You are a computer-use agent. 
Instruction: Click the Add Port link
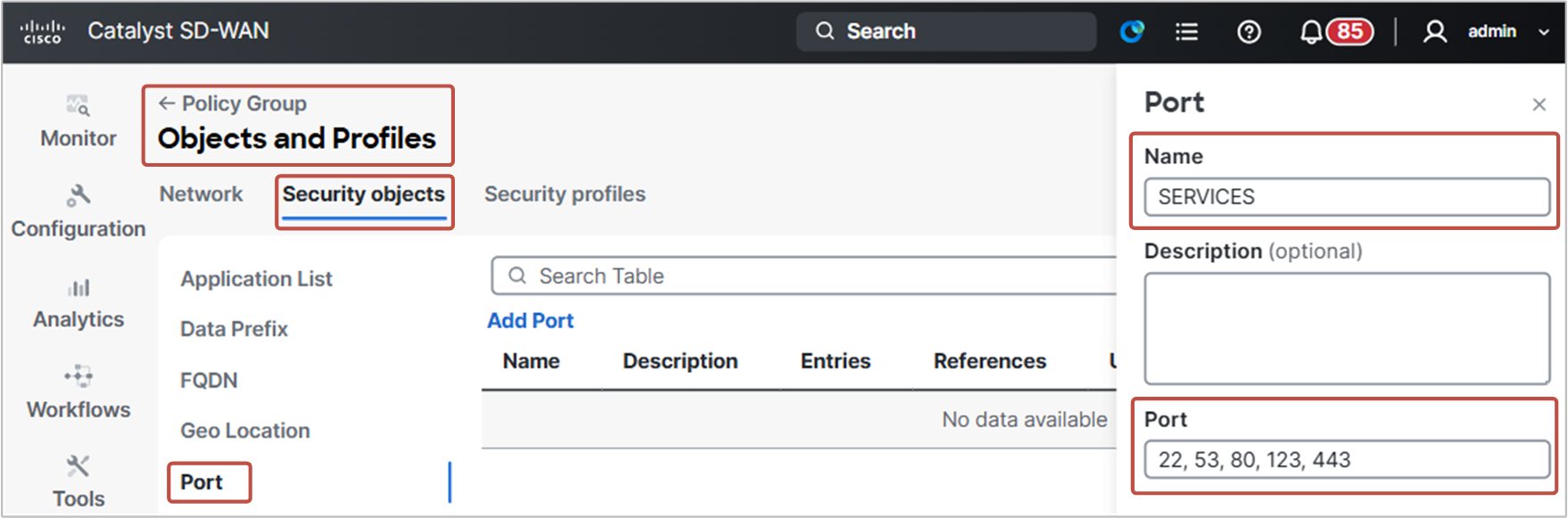click(530, 321)
